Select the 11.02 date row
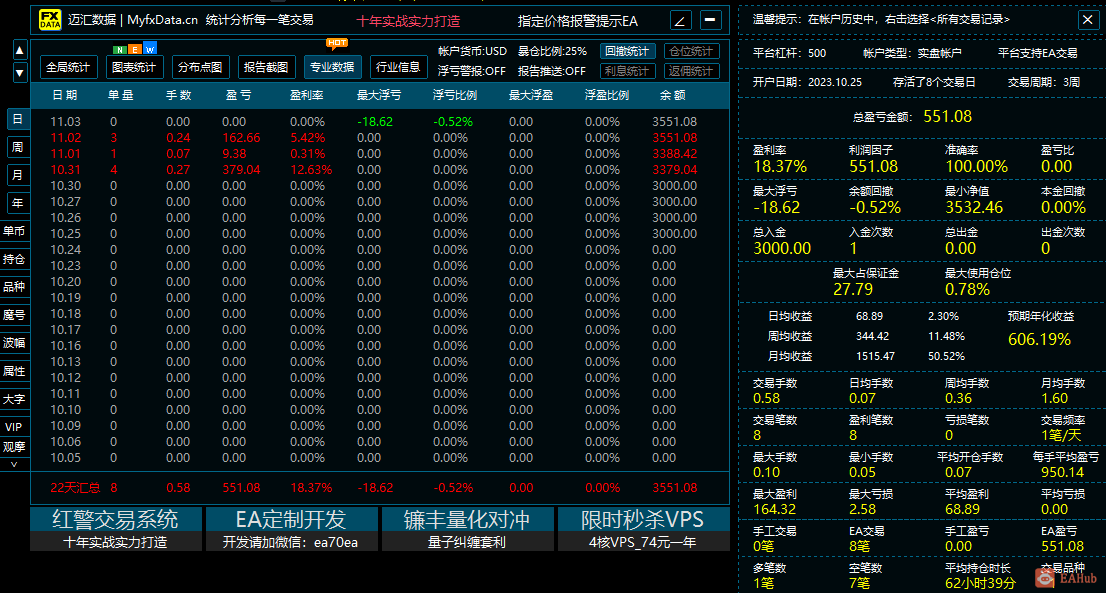The width and height of the screenshot is (1106, 593). pos(379,137)
